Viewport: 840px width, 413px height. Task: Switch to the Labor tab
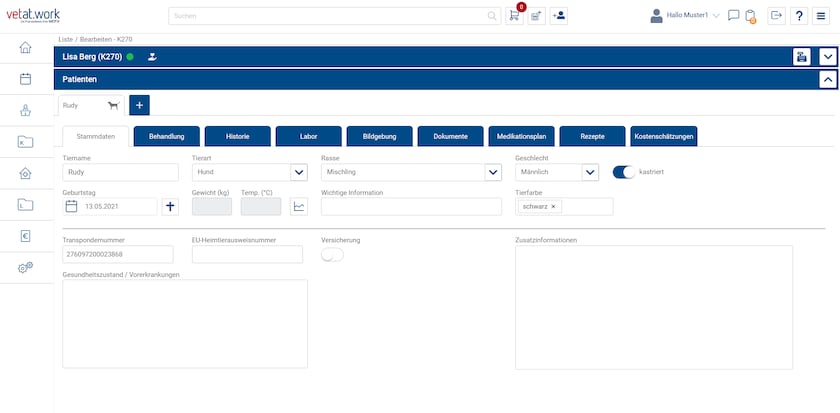[309, 137]
